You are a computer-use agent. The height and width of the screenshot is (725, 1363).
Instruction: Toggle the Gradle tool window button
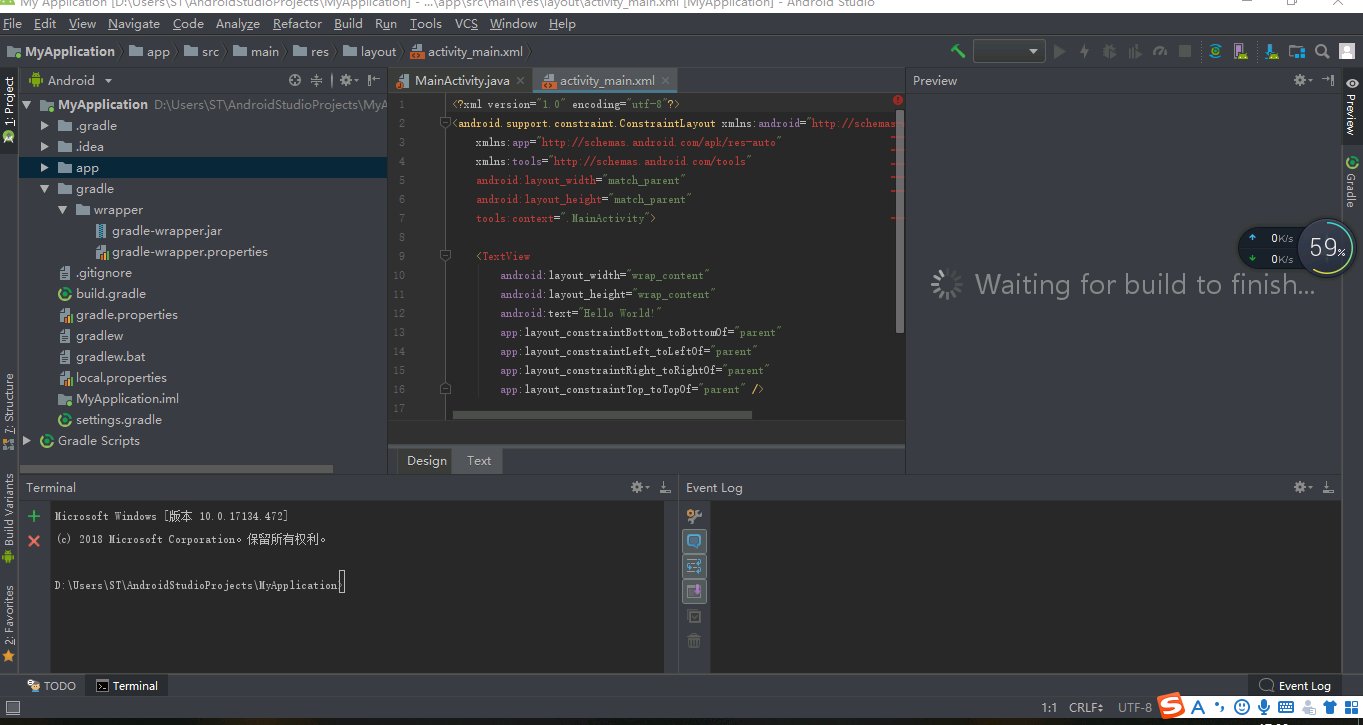coord(1350,182)
